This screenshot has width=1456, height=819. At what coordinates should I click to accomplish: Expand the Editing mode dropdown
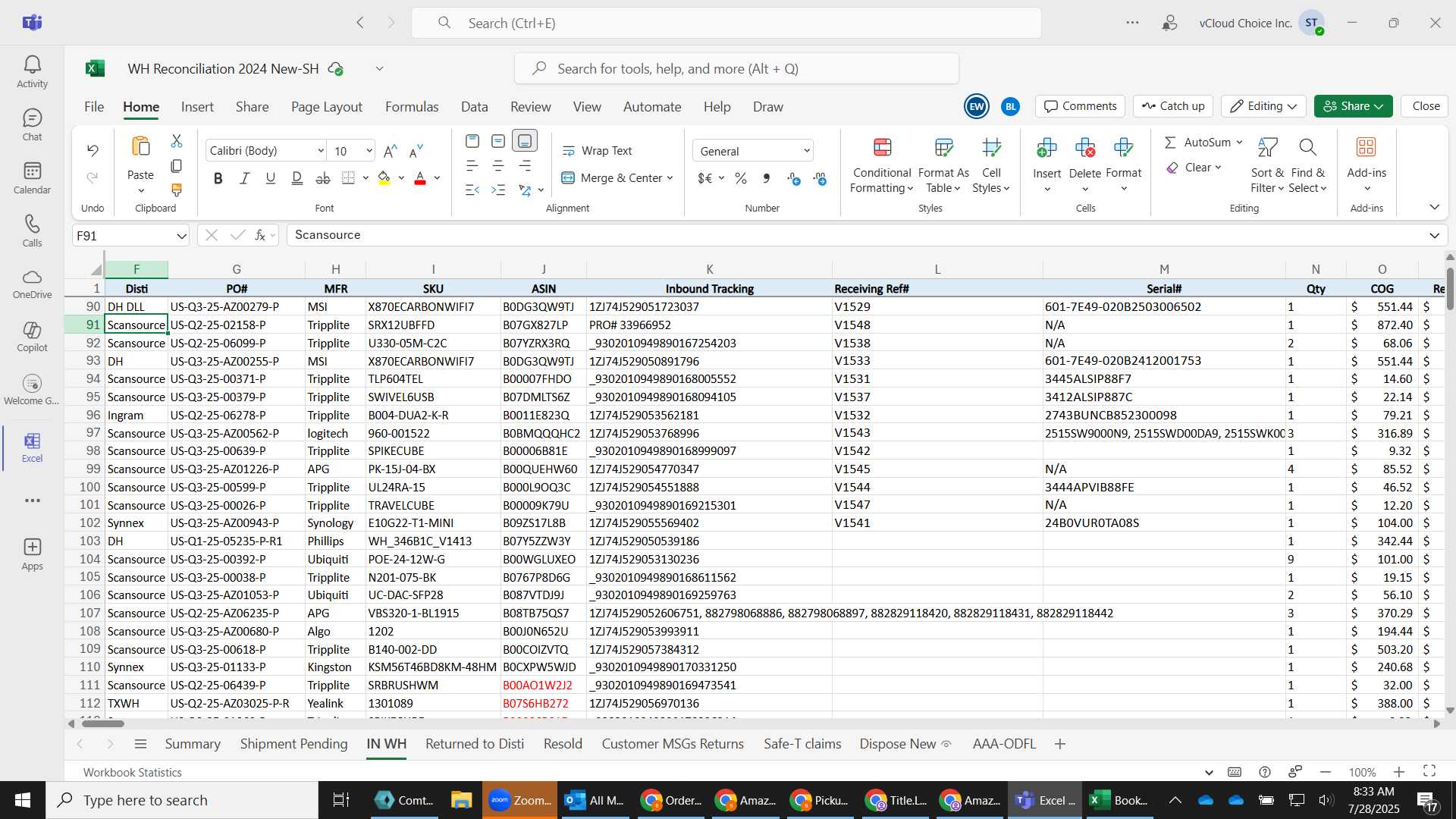coord(1291,106)
